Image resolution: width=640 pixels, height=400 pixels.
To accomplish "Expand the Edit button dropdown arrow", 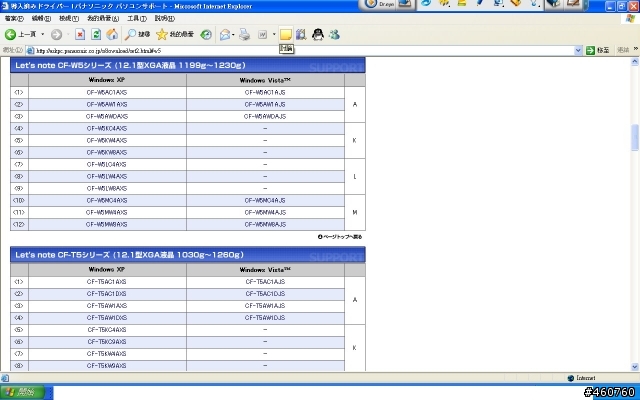I will point(274,35).
